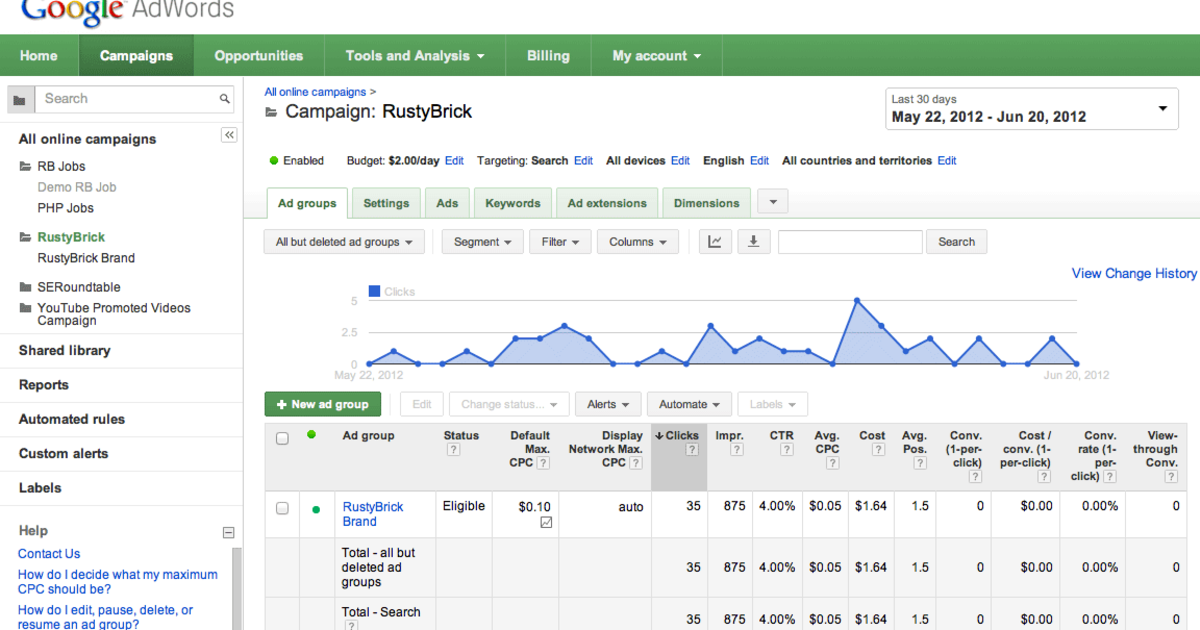Check the RustyBrick Brand row checkbox
The height and width of the screenshot is (630, 1200).
282,506
